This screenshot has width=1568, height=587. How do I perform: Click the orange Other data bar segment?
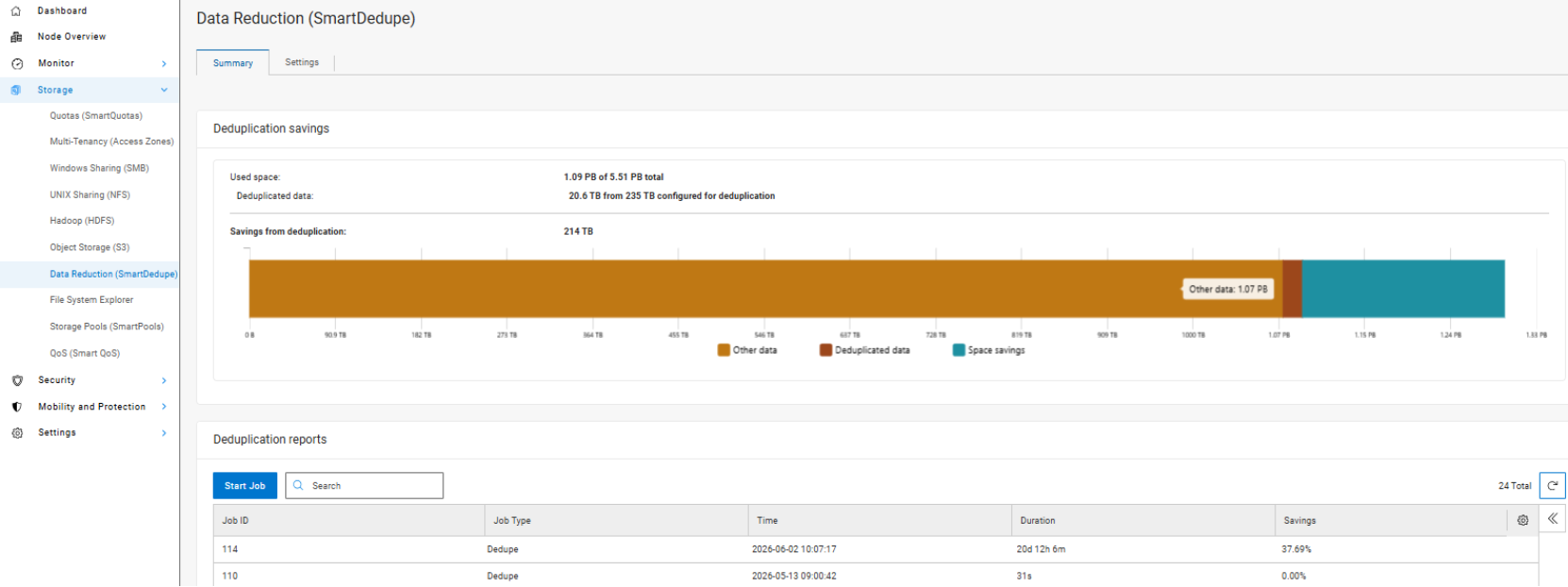click(x=765, y=289)
